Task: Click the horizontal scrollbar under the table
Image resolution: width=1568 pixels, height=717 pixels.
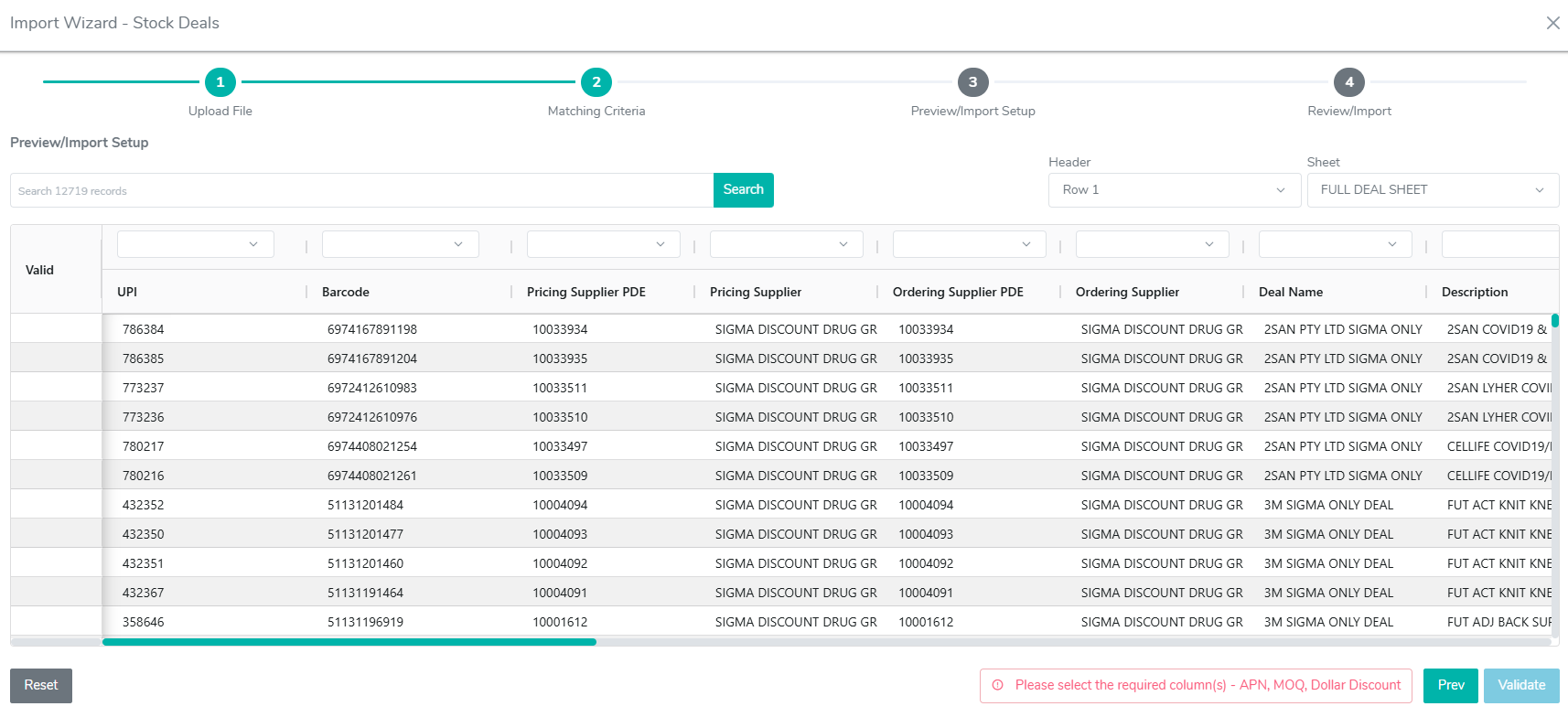Action: pos(349,642)
